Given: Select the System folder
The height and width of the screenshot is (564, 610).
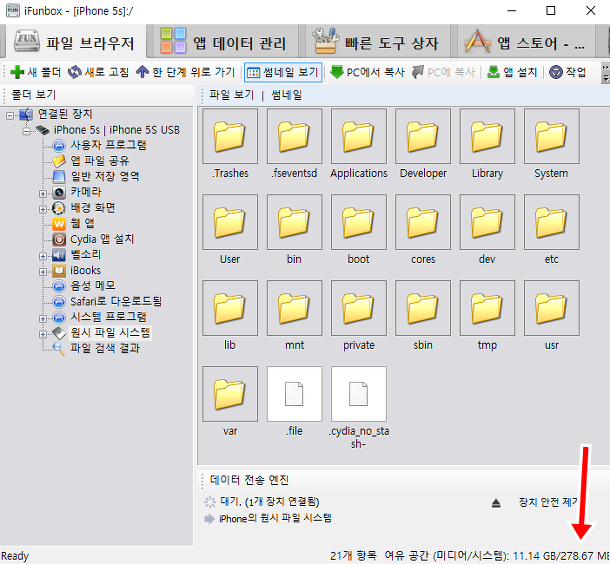Looking at the screenshot, I should (552, 136).
